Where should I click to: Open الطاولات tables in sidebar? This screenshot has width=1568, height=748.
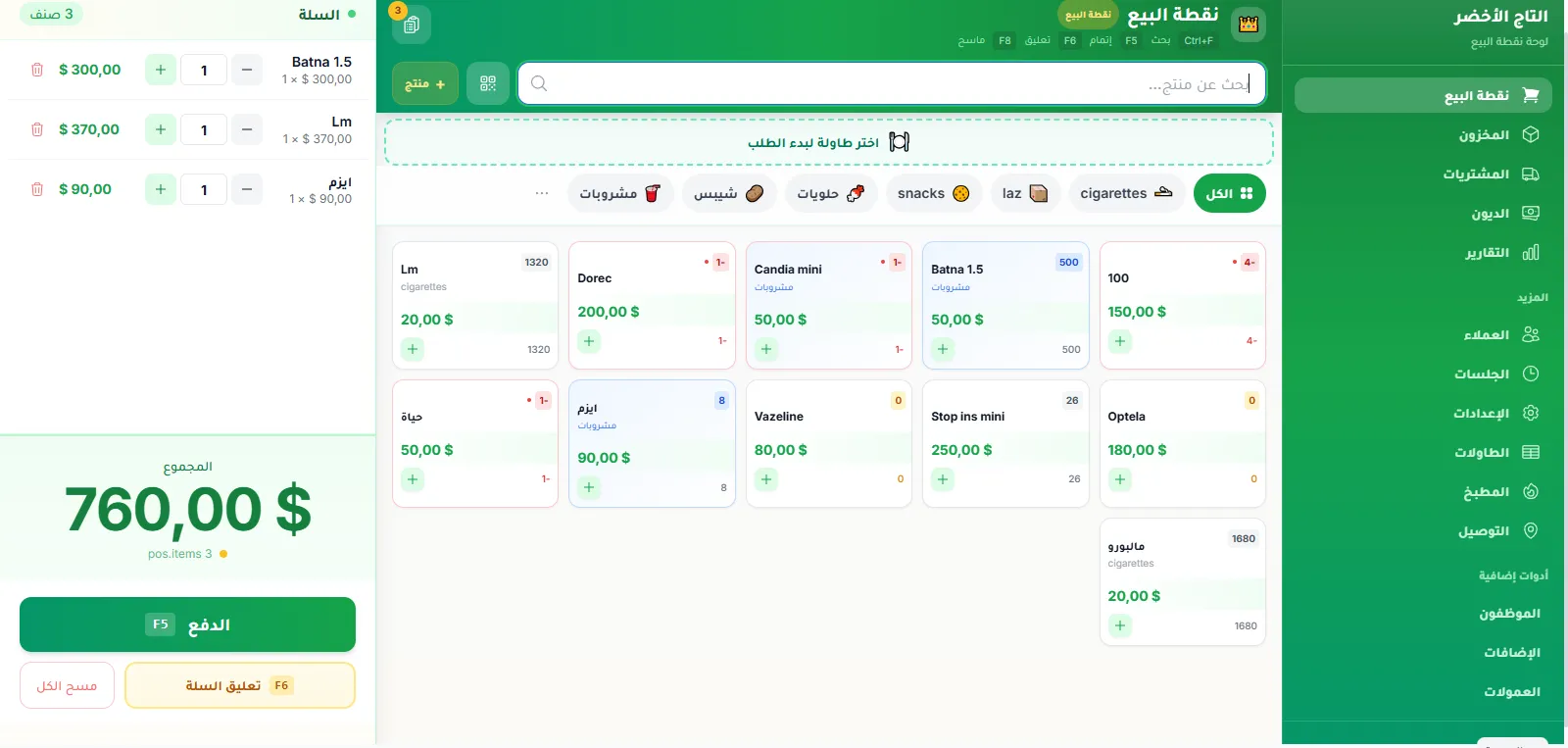pos(1423,452)
